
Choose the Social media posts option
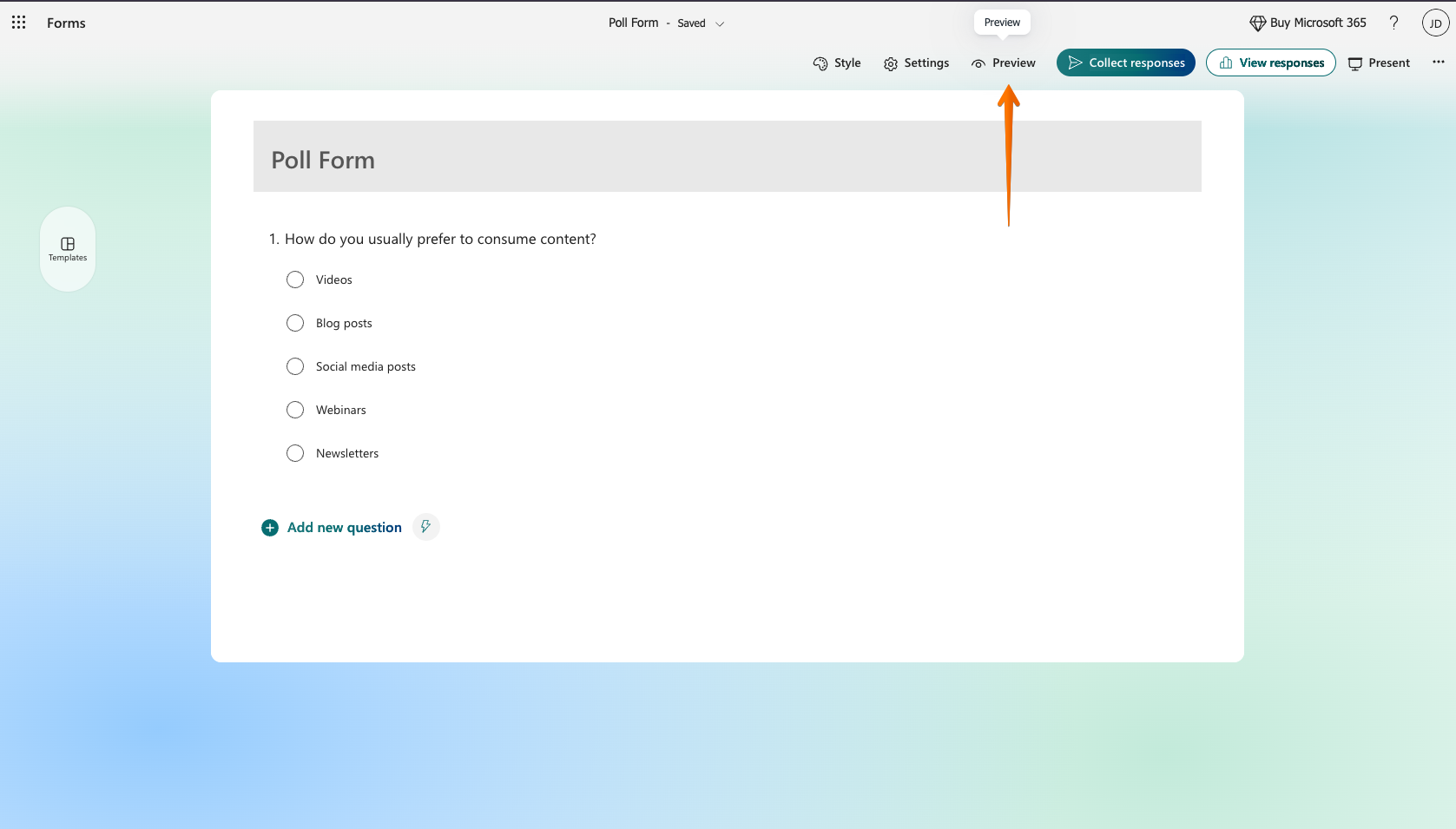[294, 366]
